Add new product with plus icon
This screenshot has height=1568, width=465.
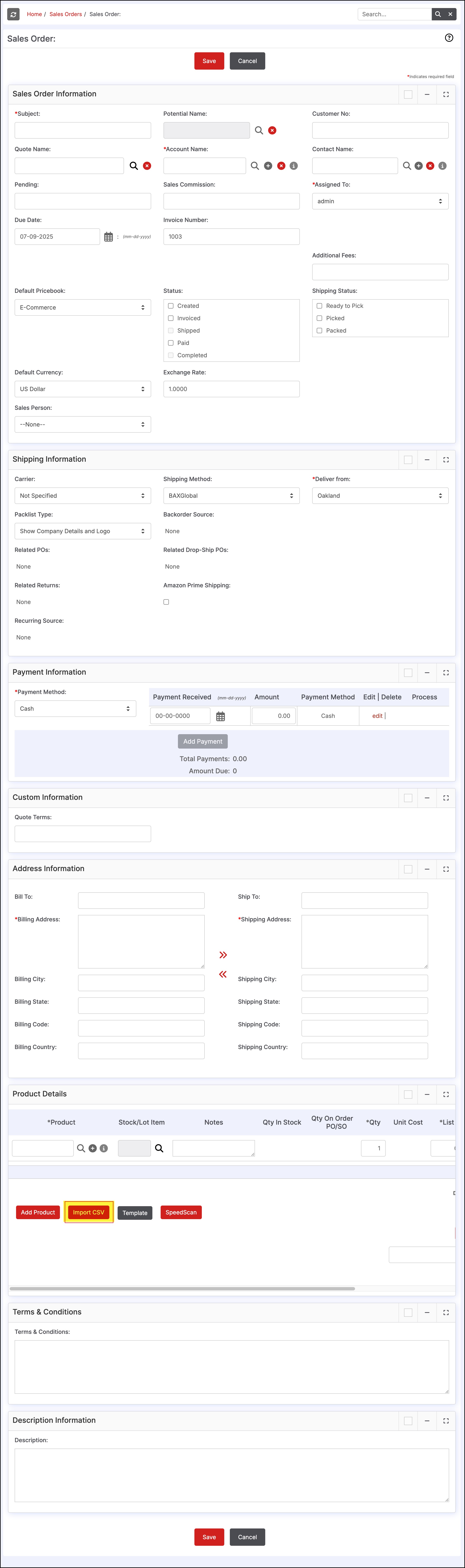click(92, 1148)
